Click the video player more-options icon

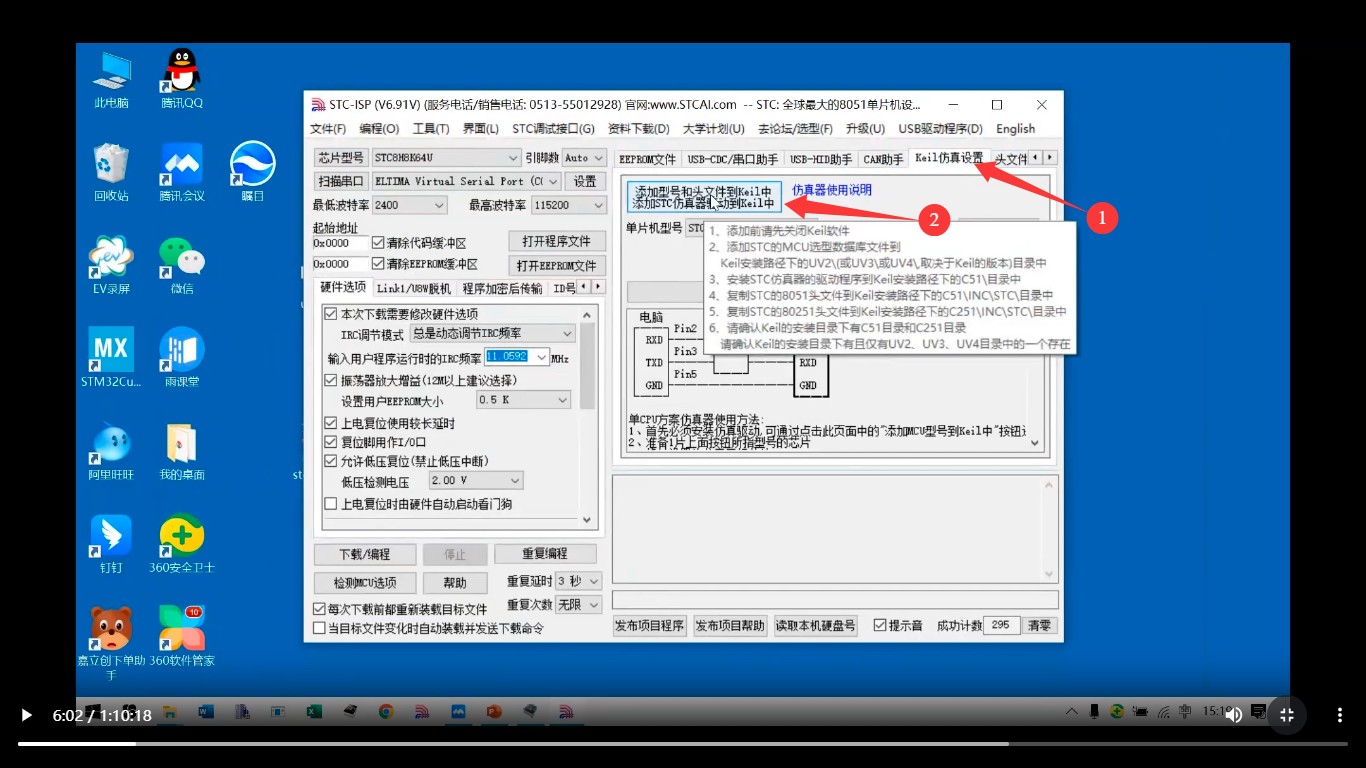coord(1340,715)
